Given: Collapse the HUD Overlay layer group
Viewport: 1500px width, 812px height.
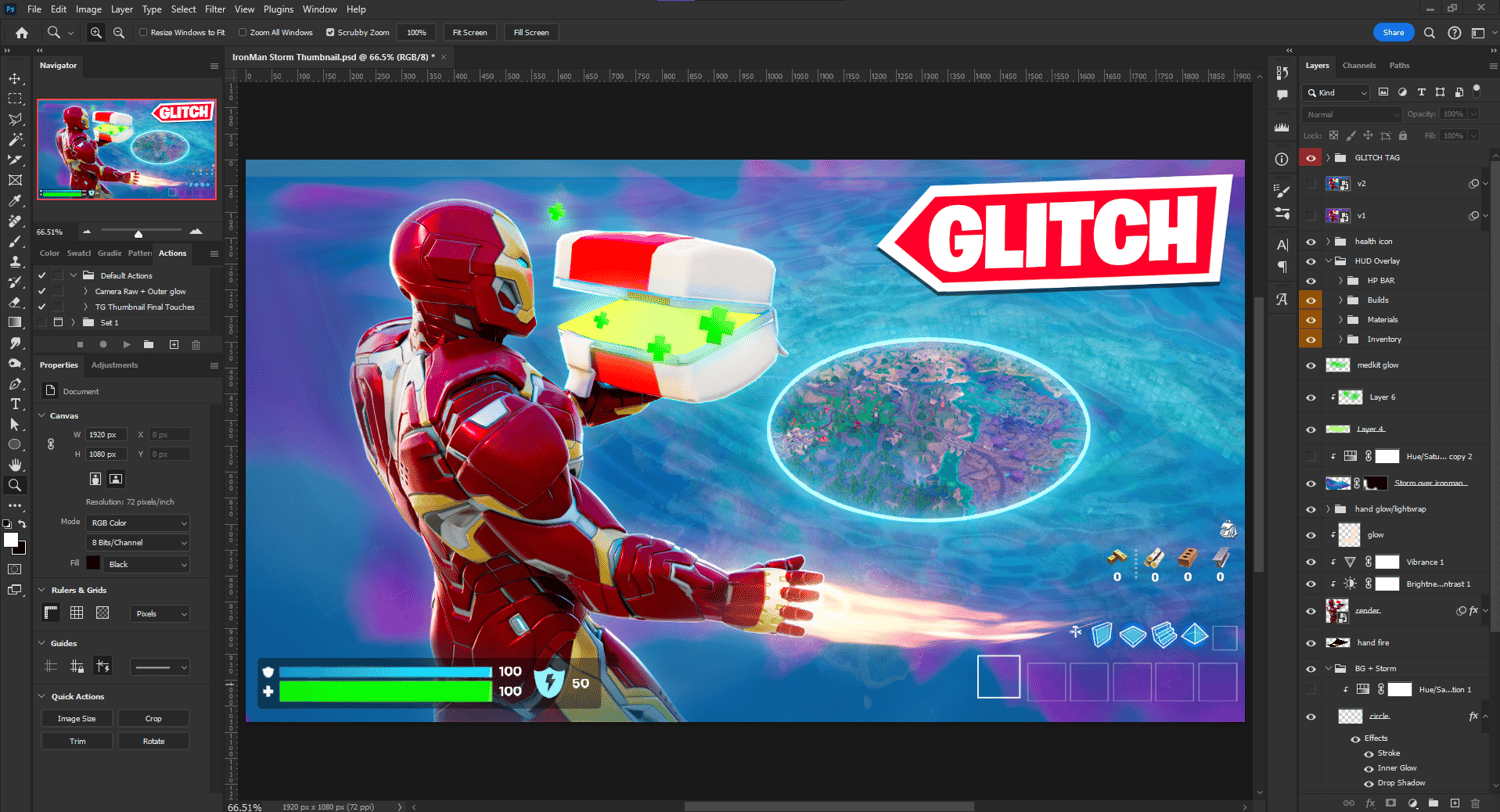Looking at the screenshot, I should 1329,261.
